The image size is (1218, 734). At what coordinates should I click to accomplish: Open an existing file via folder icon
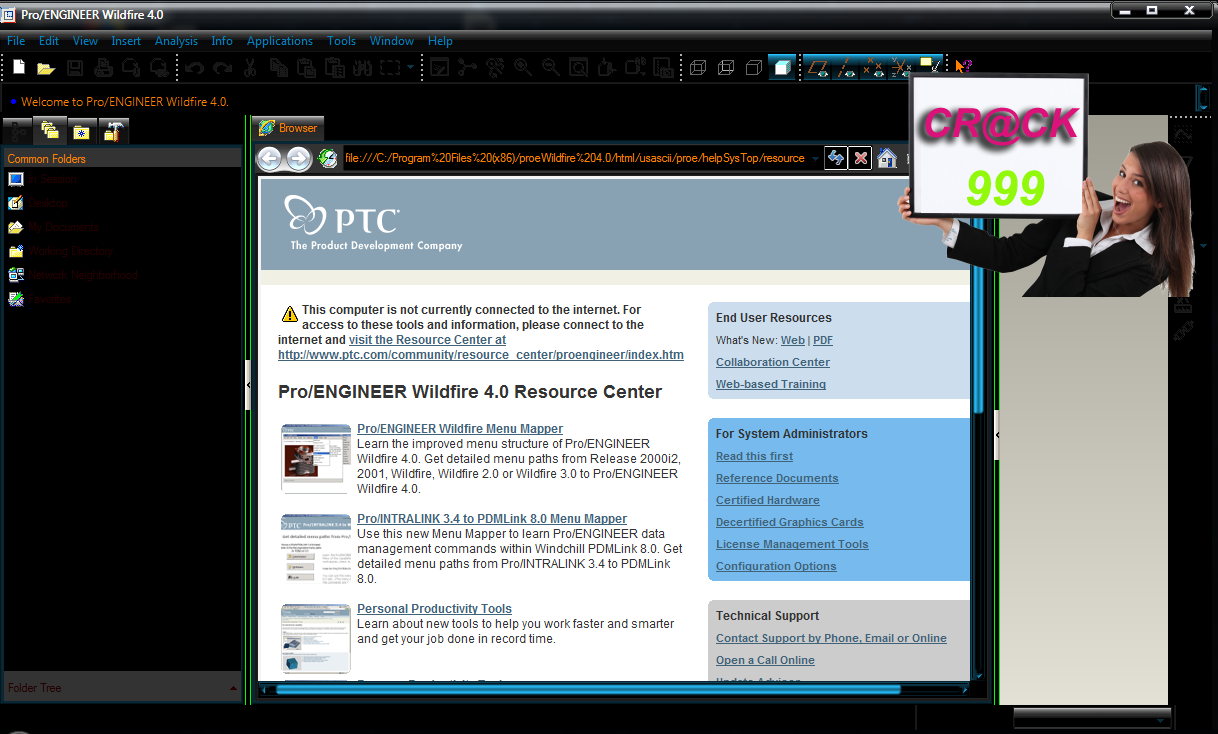click(46, 68)
